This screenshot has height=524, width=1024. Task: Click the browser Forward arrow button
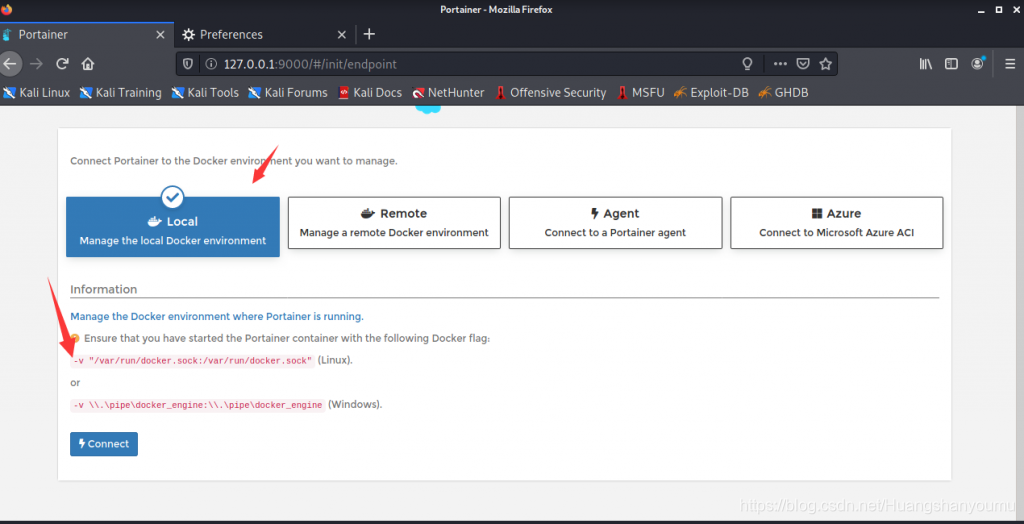pos(36,64)
